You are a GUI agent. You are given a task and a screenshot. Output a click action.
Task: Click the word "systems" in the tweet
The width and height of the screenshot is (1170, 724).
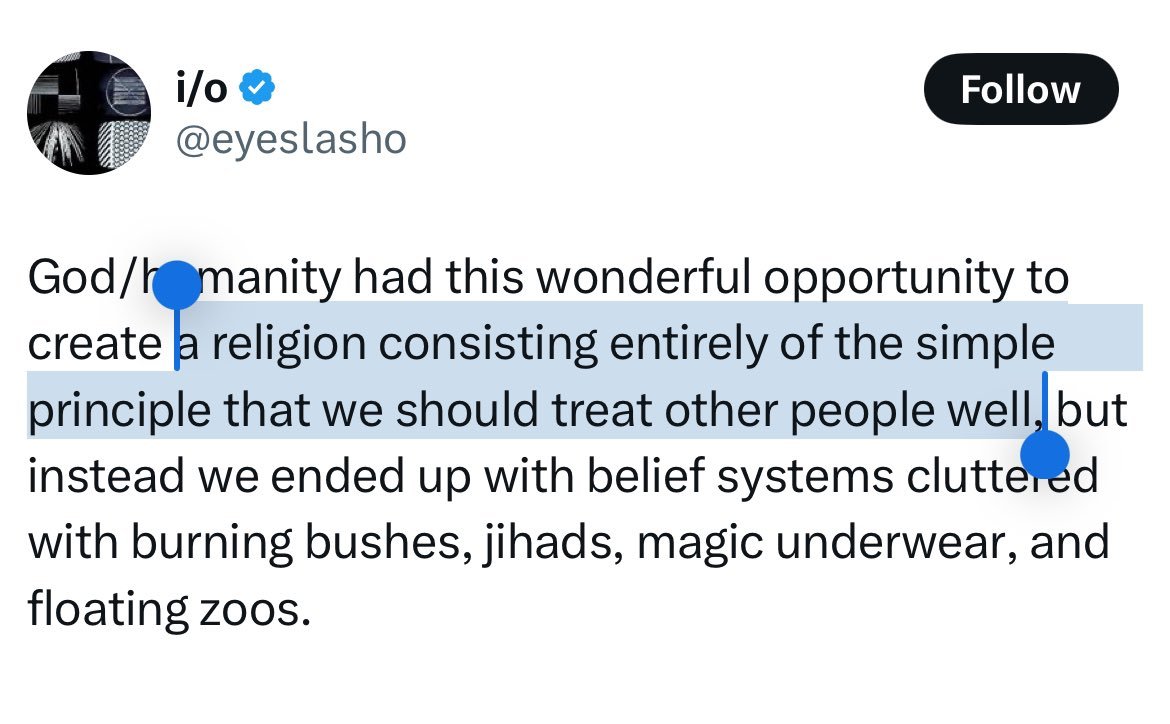click(805, 478)
